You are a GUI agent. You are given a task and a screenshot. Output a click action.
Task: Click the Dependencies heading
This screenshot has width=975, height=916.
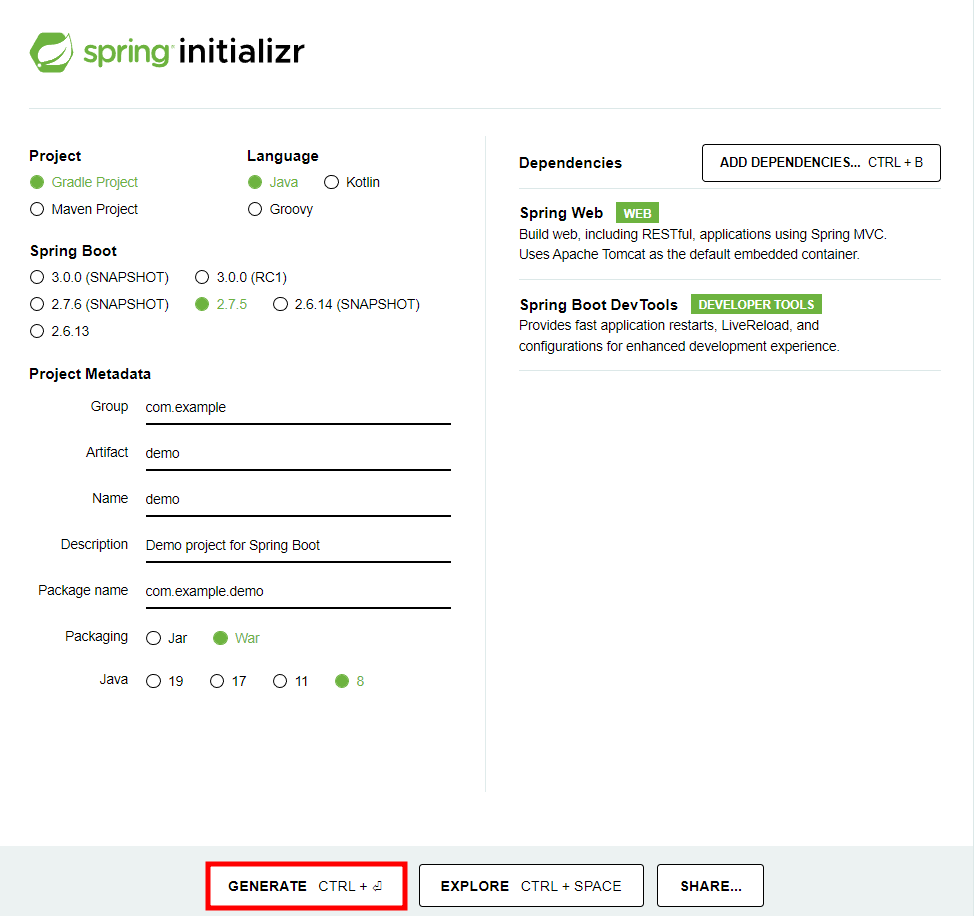(x=570, y=163)
